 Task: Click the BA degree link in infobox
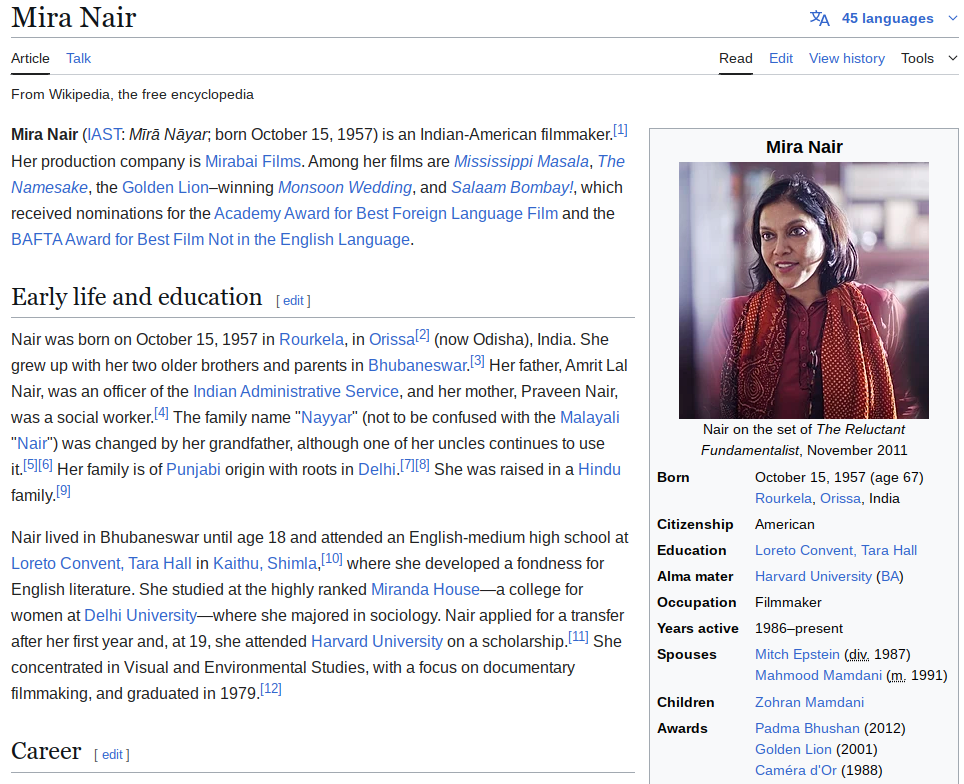[890, 576]
